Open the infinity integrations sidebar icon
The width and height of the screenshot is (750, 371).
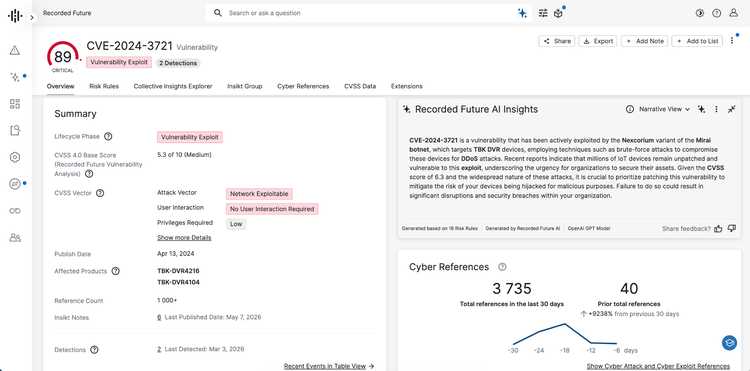coord(15,210)
